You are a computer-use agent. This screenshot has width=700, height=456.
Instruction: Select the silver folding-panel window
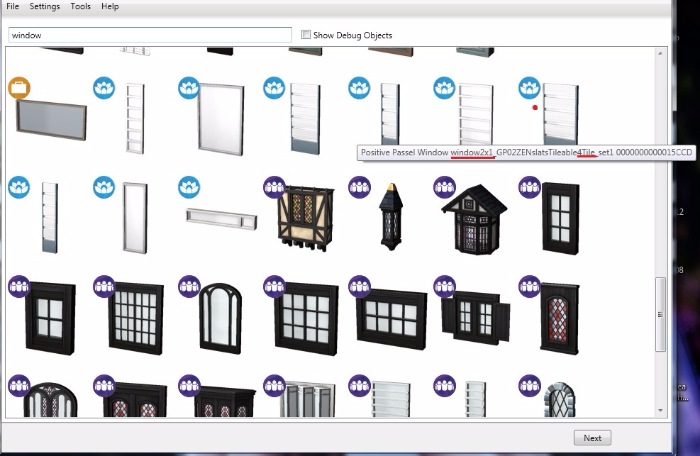point(307,399)
